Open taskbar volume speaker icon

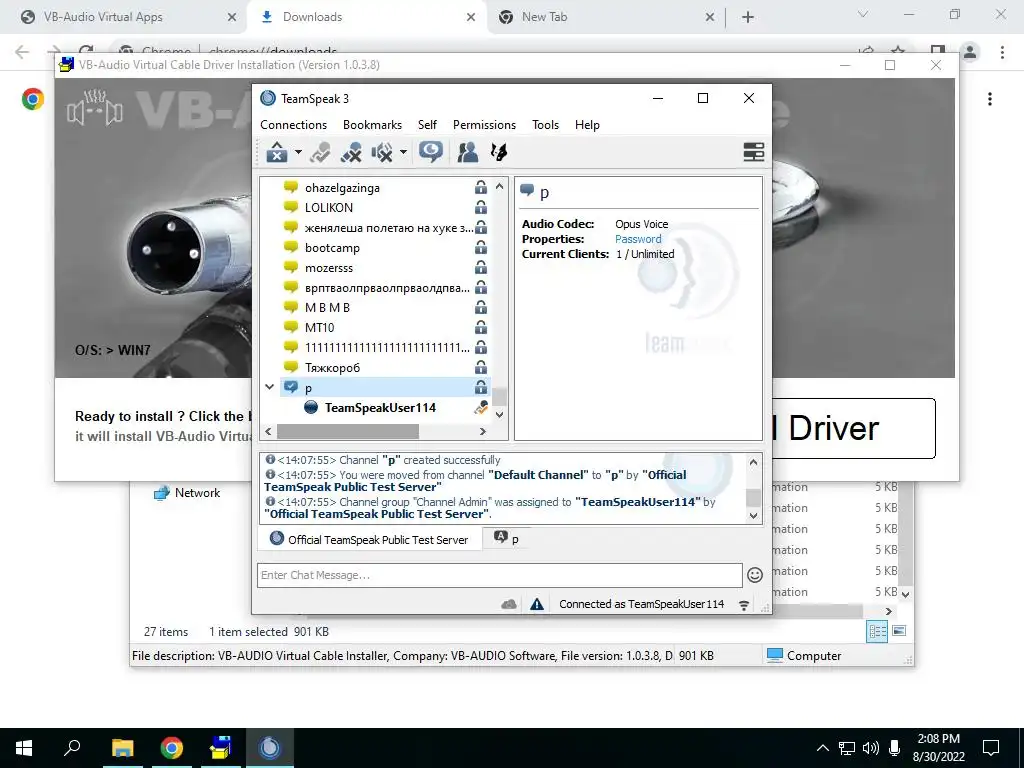871,748
